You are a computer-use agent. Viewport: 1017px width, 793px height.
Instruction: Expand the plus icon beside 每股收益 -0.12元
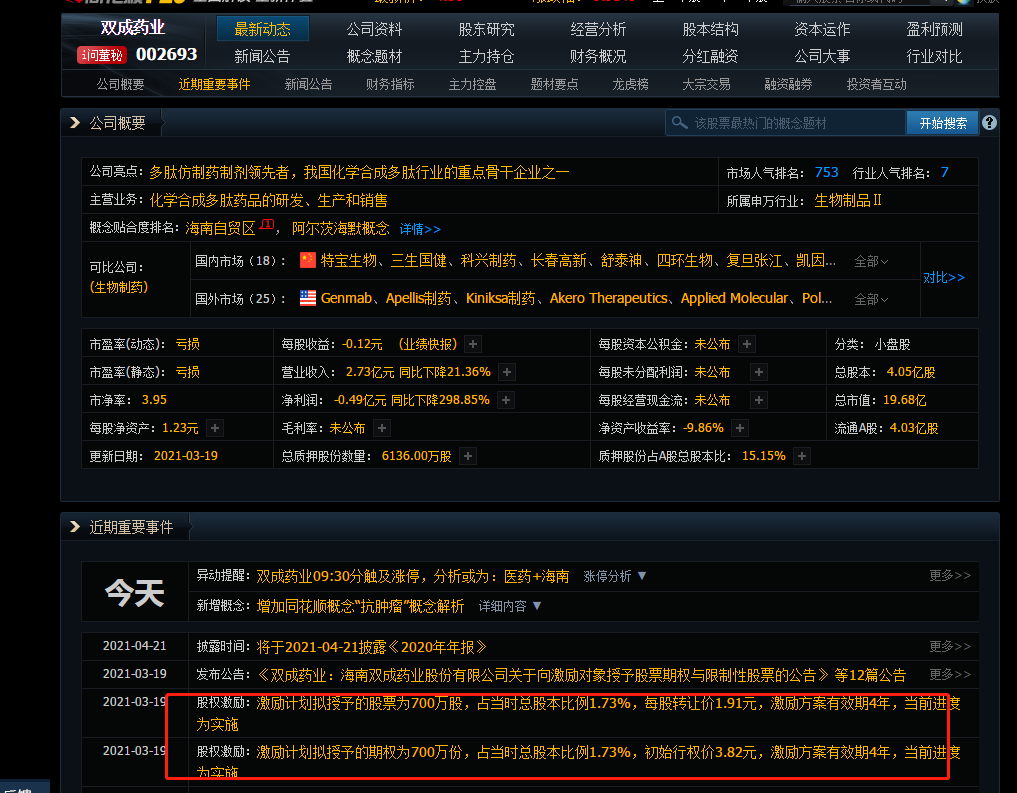[x=473, y=344]
